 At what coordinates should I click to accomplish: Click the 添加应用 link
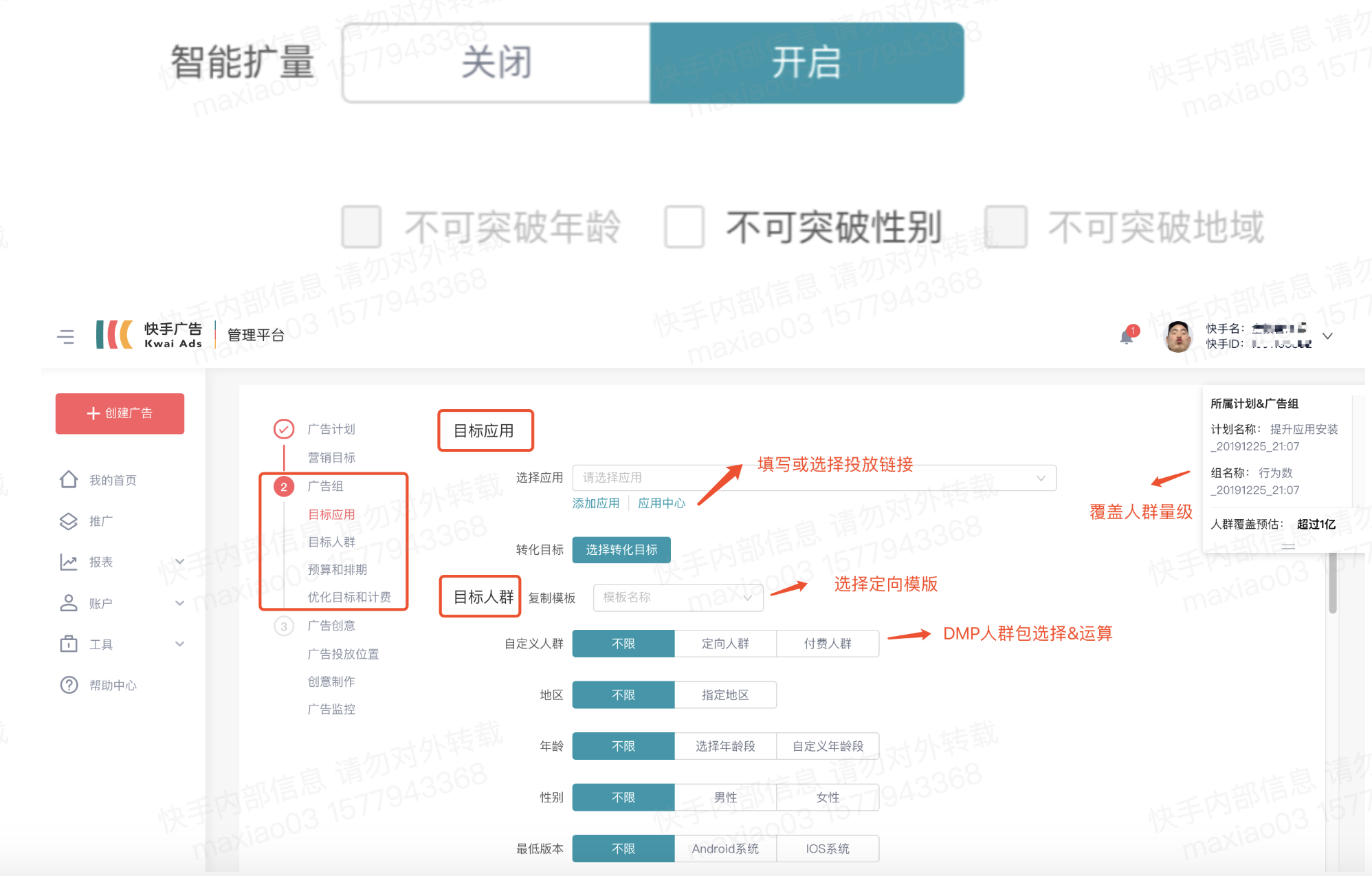point(596,503)
